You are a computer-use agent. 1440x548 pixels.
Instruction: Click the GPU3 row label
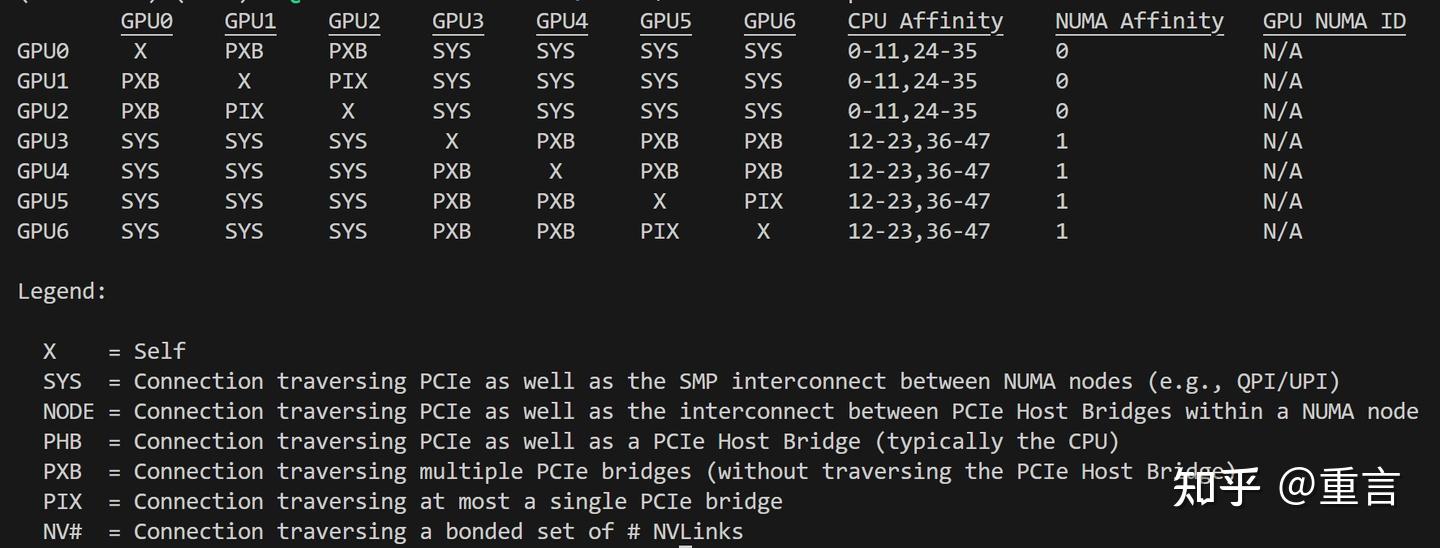pos(43,141)
